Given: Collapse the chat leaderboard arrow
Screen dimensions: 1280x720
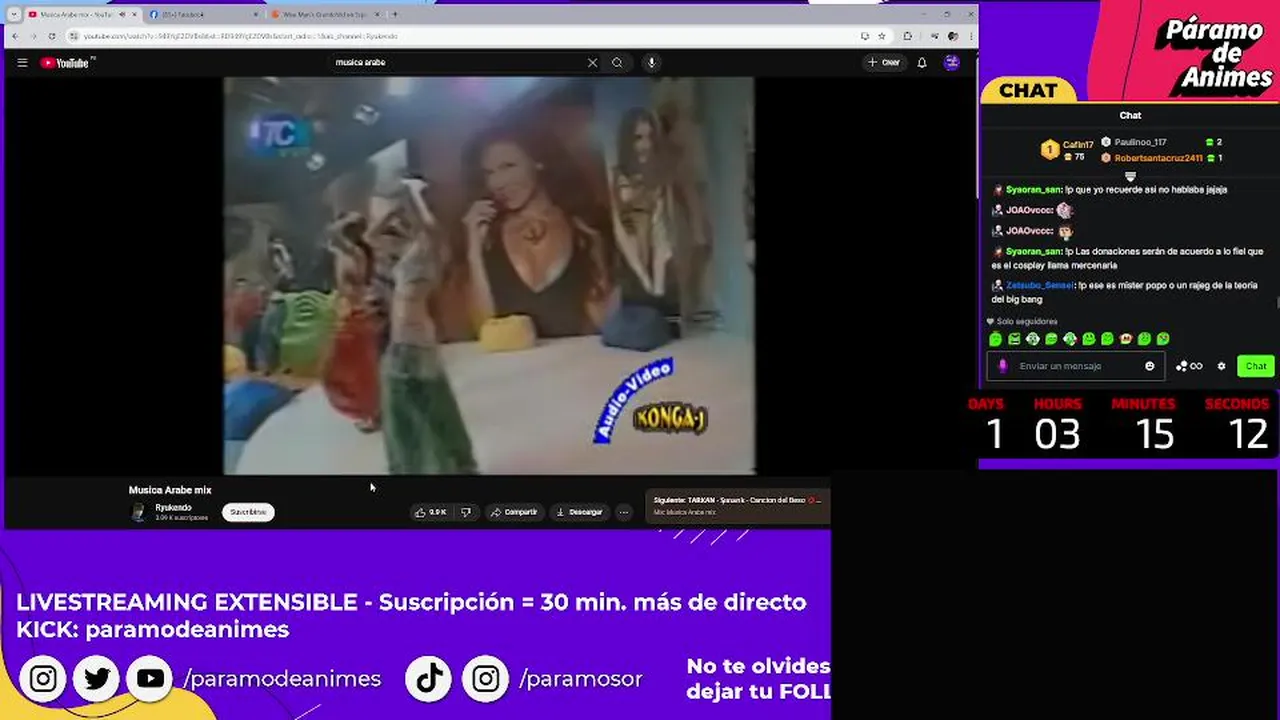Looking at the screenshot, I should click(x=1131, y=177).
